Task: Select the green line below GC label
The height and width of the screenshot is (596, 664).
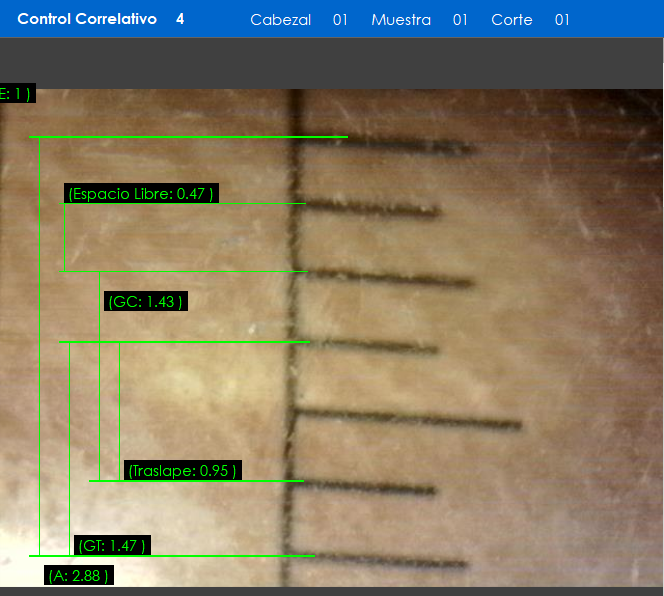Action: [x=185, y=342]
